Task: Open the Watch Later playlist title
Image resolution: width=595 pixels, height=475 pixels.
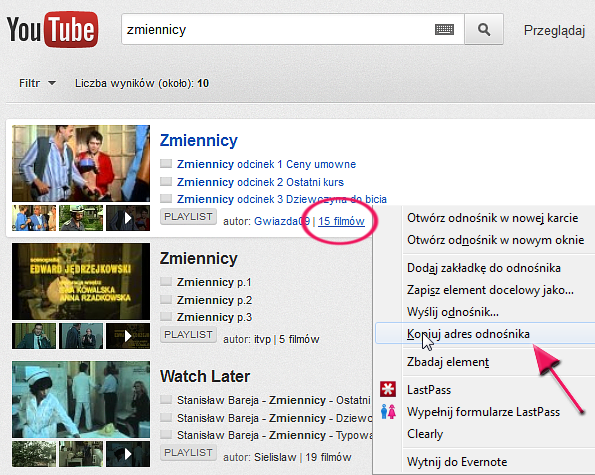Action: [x=205, y=376]
